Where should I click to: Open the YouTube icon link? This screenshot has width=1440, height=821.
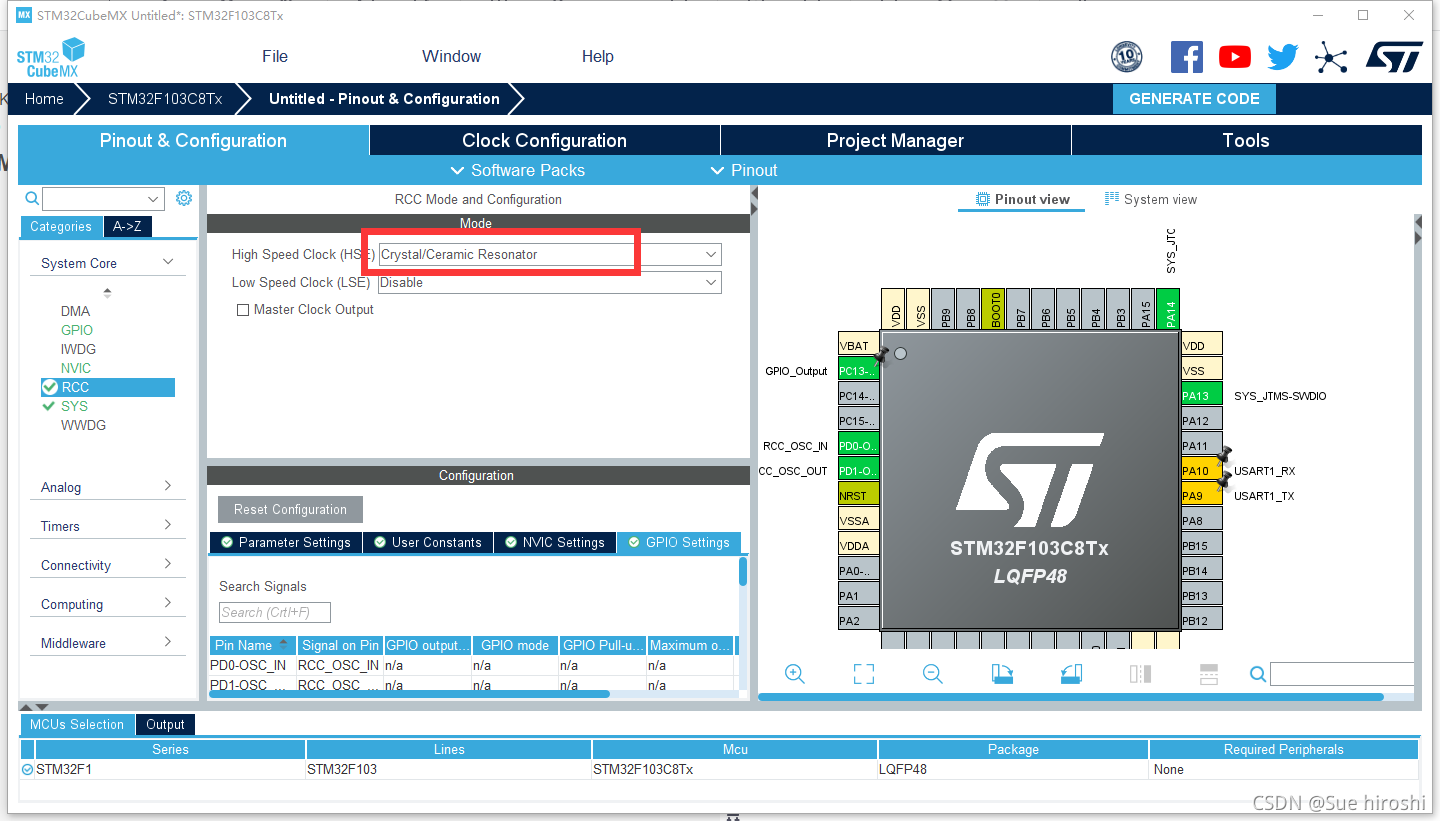[1235, 57]
